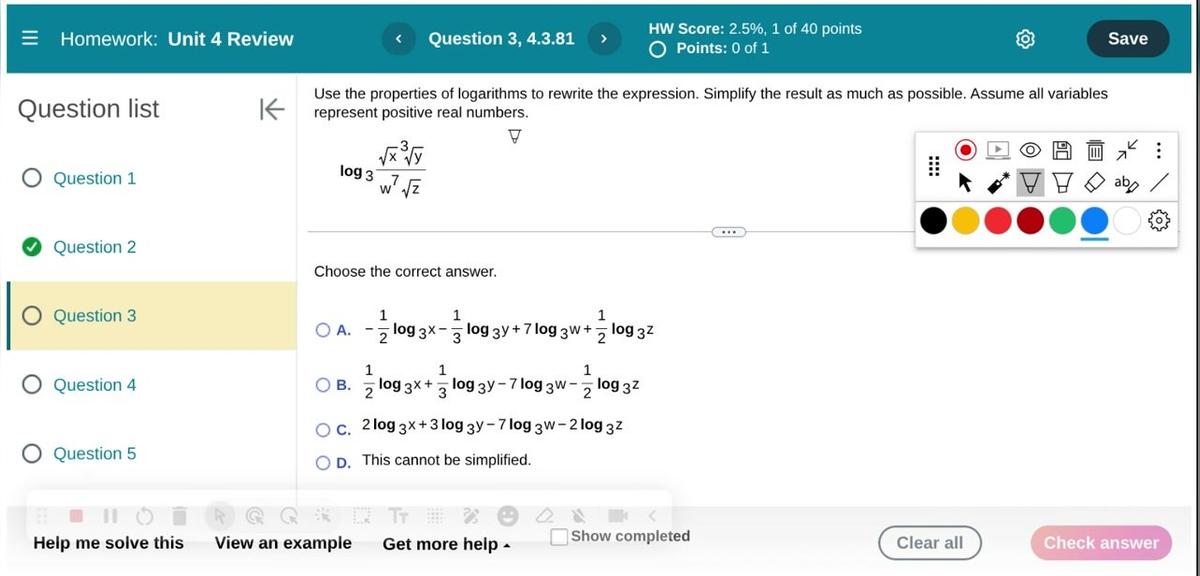Go to the next question with right arrow

603,38
